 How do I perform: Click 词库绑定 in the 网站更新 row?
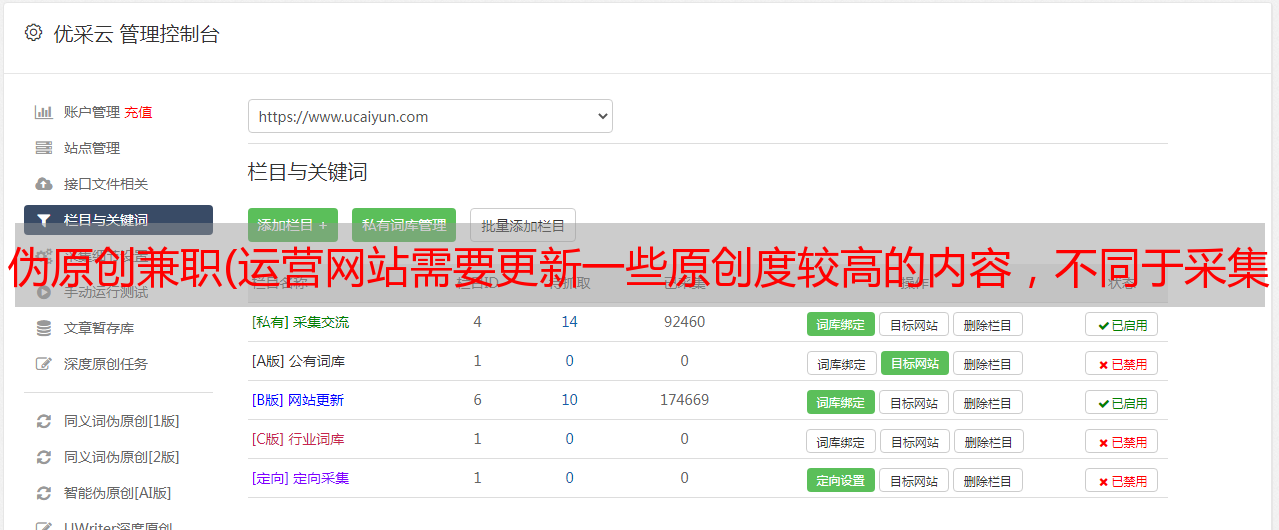(841, 402)
